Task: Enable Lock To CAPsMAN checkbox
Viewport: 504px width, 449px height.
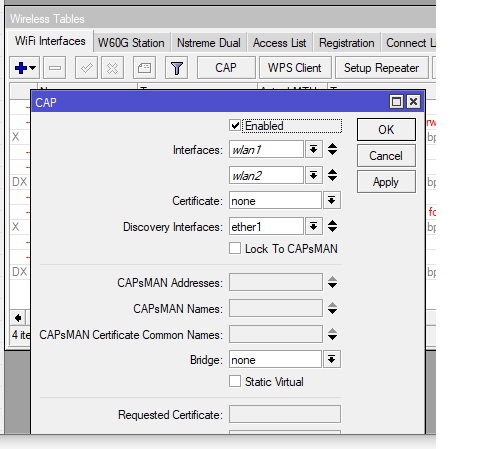Action: click(x=235, y=248)
